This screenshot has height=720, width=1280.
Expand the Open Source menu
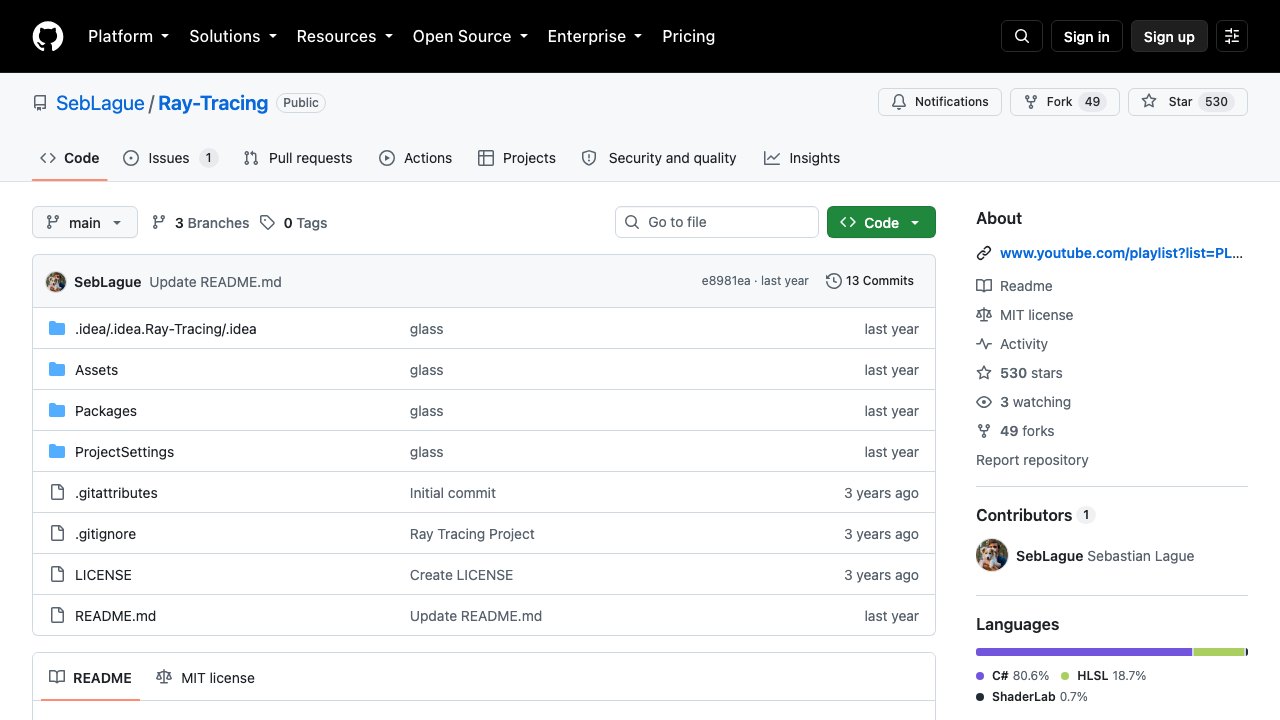tap(470, 36)
